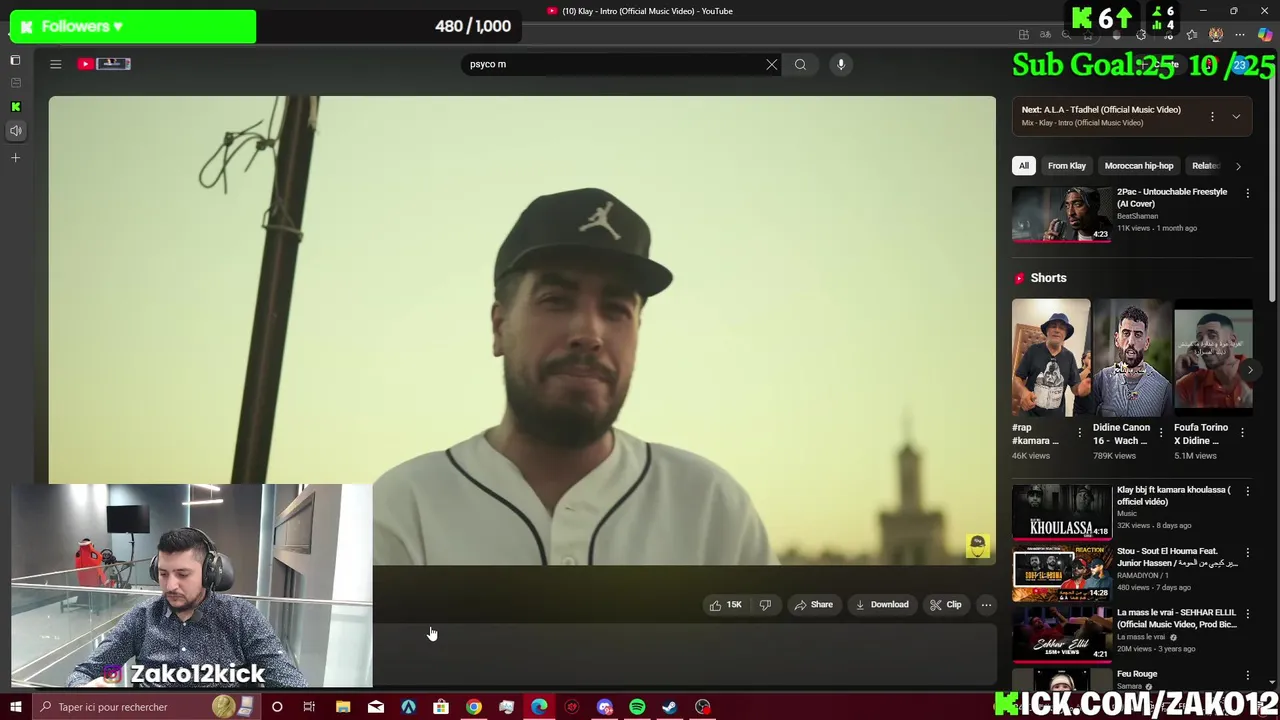Open the Edge tab actions icon
Viewport: 1280px width, 720px height.
pyautogui.click(x=15, y=60)
